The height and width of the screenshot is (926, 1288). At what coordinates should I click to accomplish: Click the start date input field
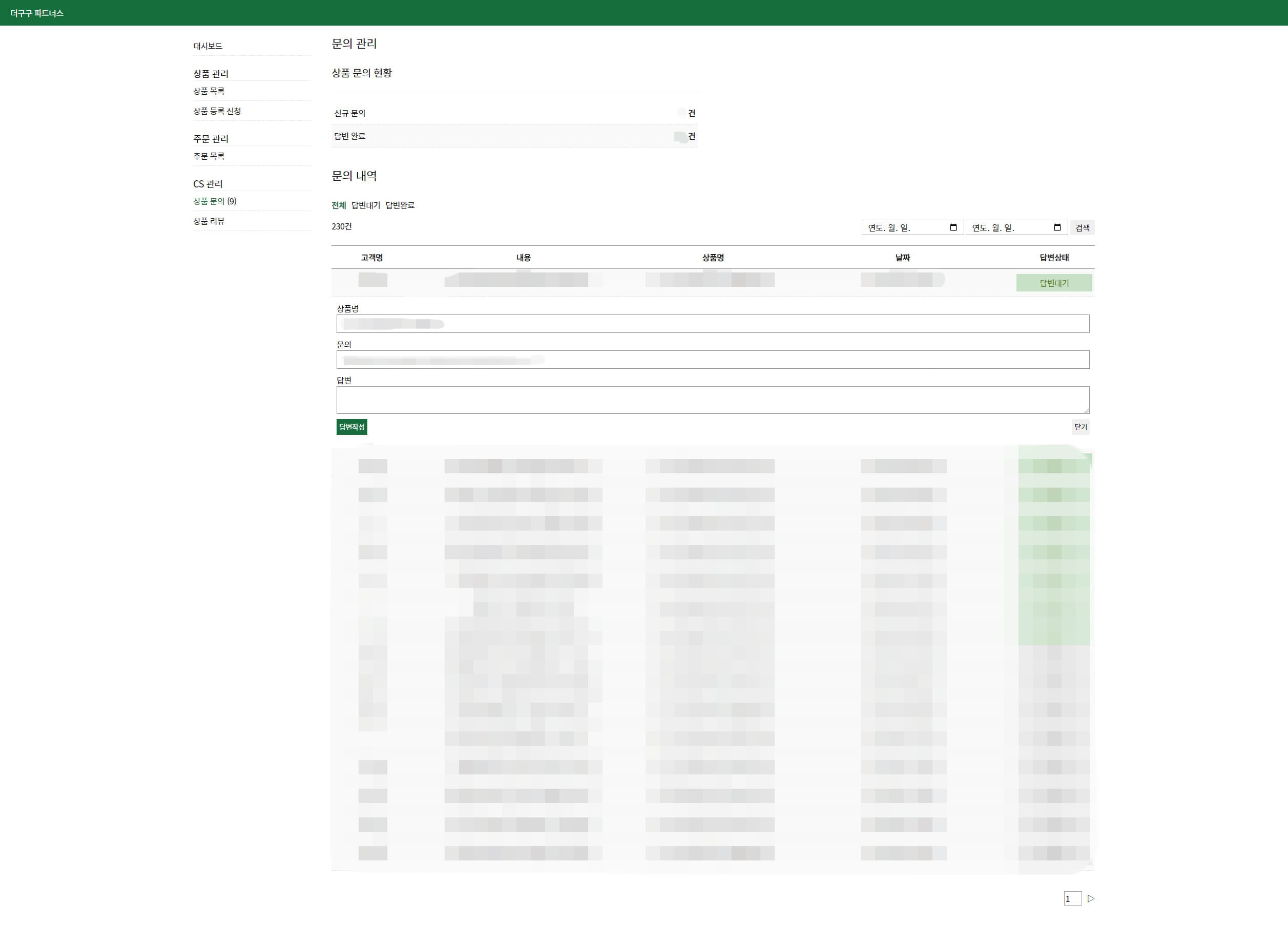pos(903,228)
